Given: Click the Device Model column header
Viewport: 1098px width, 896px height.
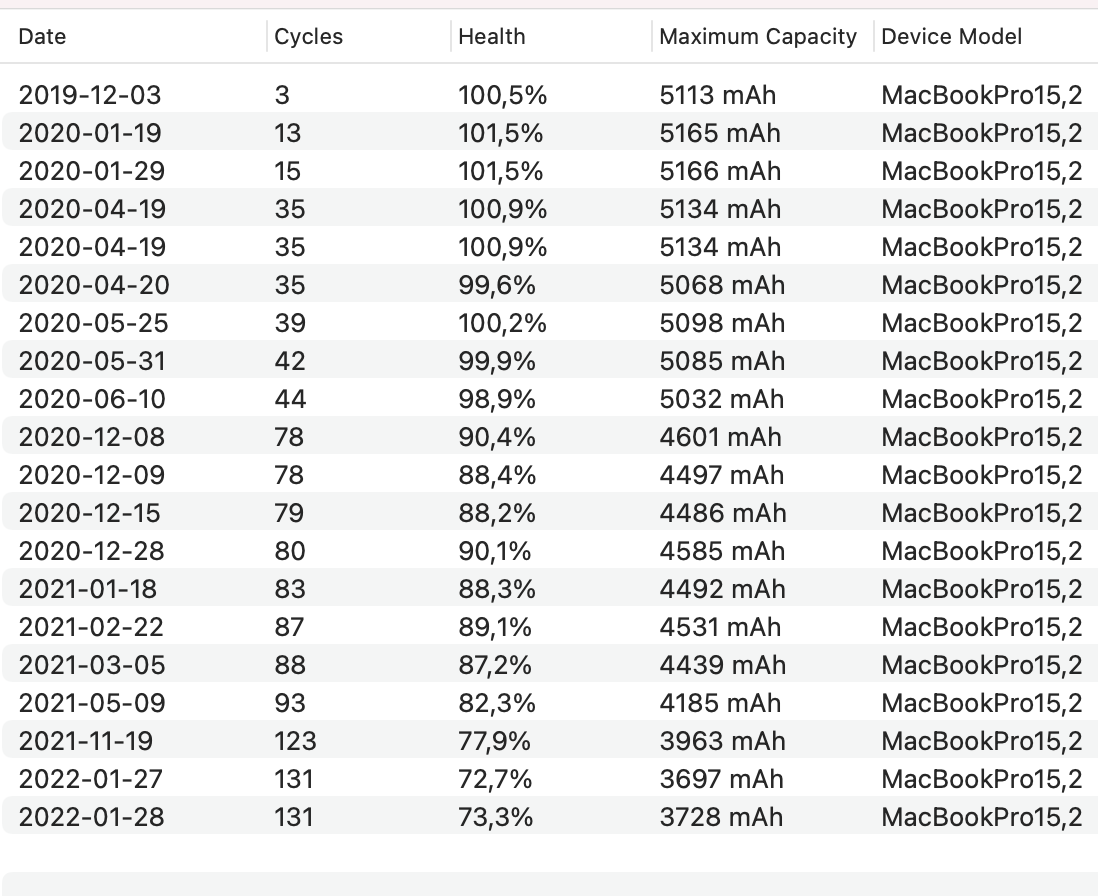Looking at the screenshot, I should tap(986, 36).
